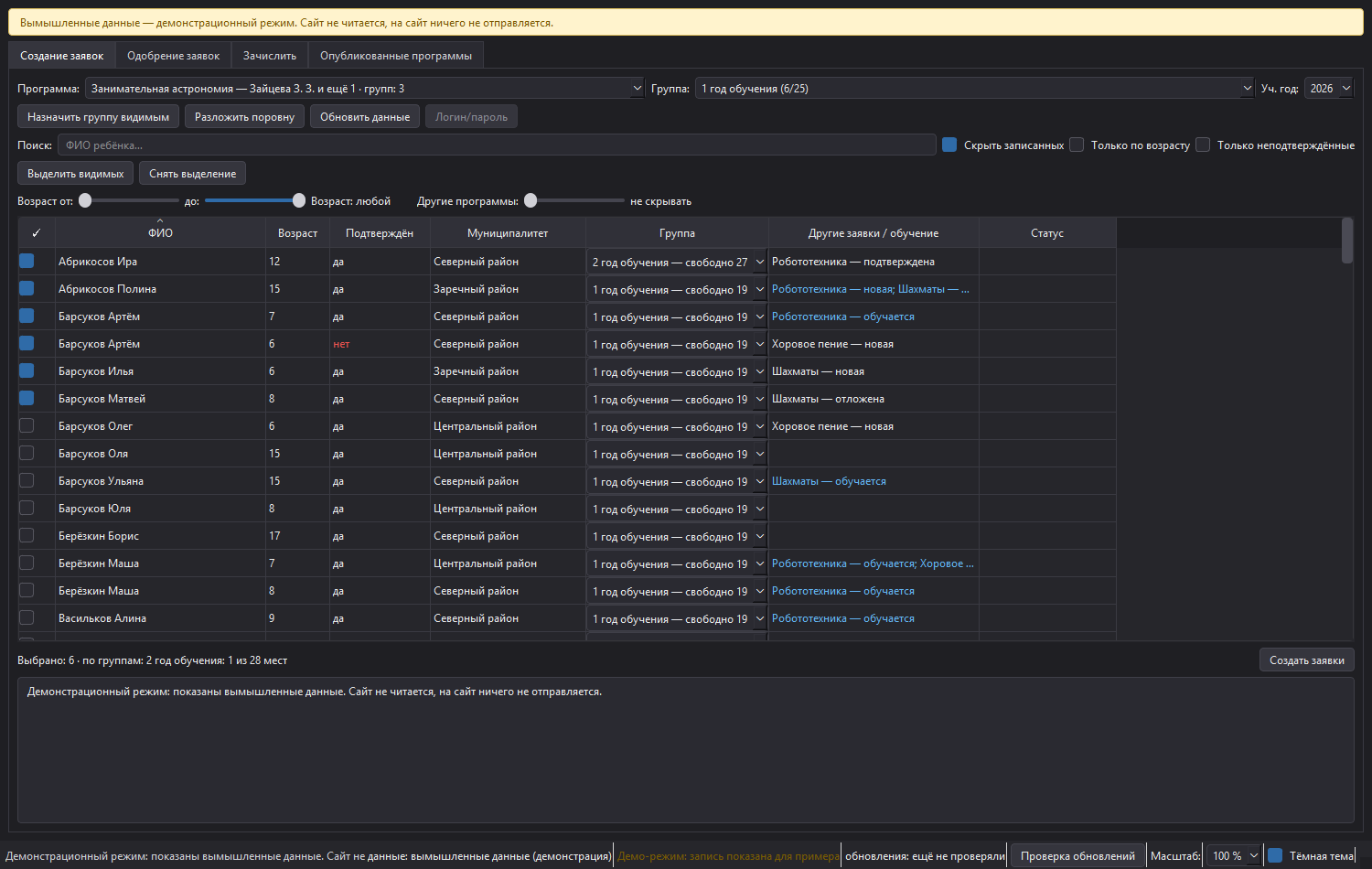Click the Возраст от slider handle
Viewport: 1372px width, 869px height.
85,200
